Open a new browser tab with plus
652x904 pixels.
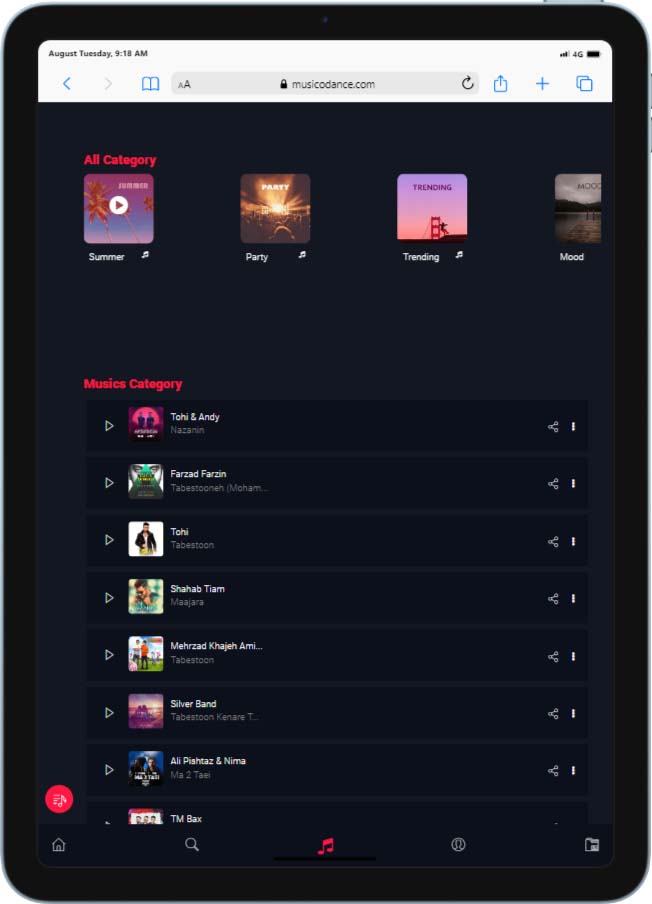[542, 84]
